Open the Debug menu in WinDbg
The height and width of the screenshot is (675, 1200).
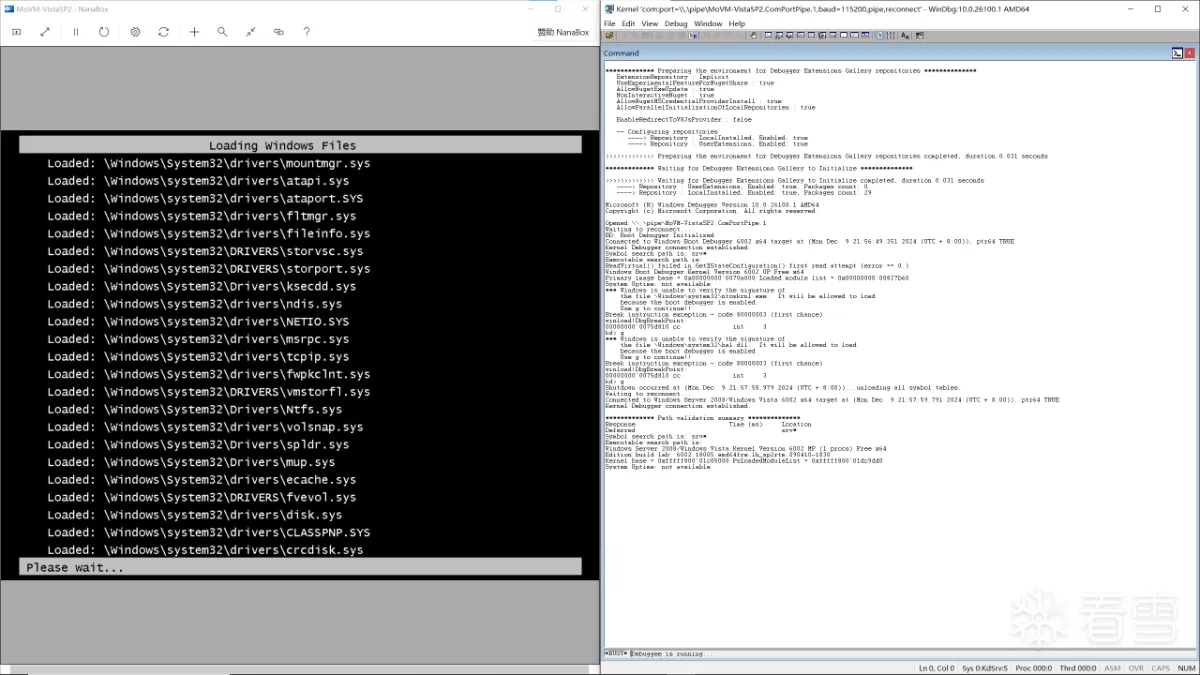tap(676, 23)
